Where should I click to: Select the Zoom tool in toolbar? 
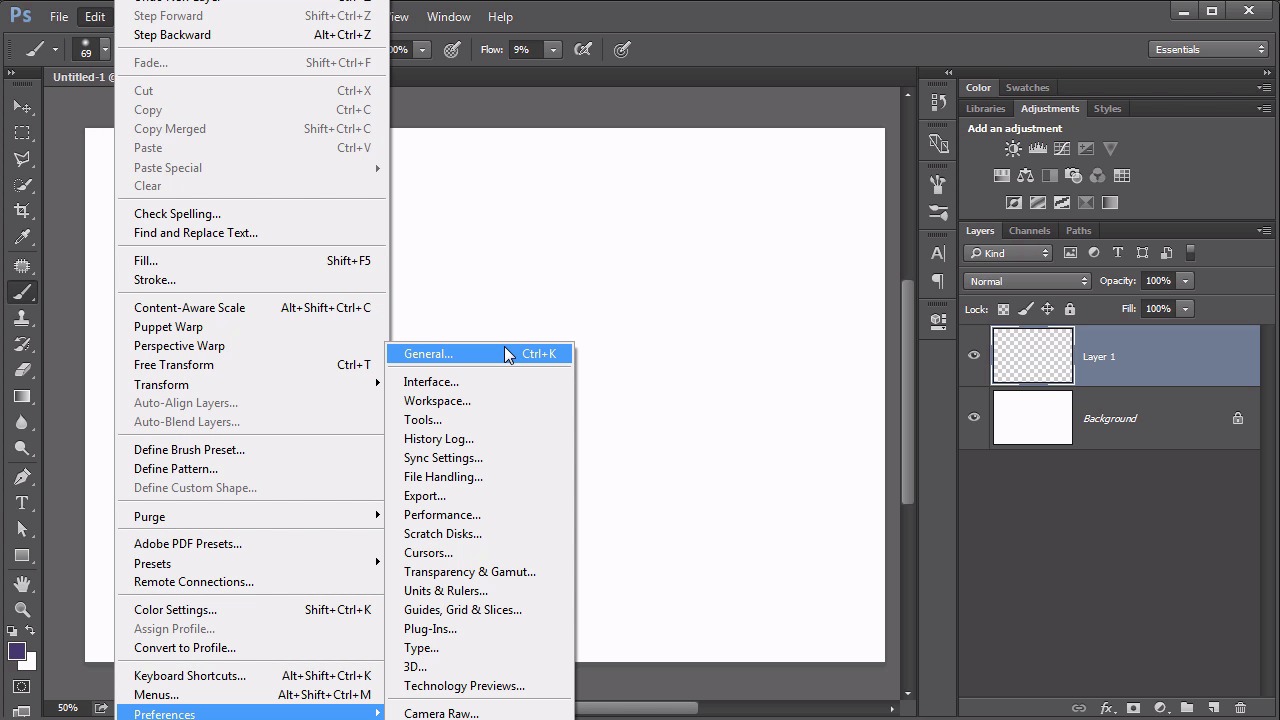pyautogui.click(x=22, y=609)
